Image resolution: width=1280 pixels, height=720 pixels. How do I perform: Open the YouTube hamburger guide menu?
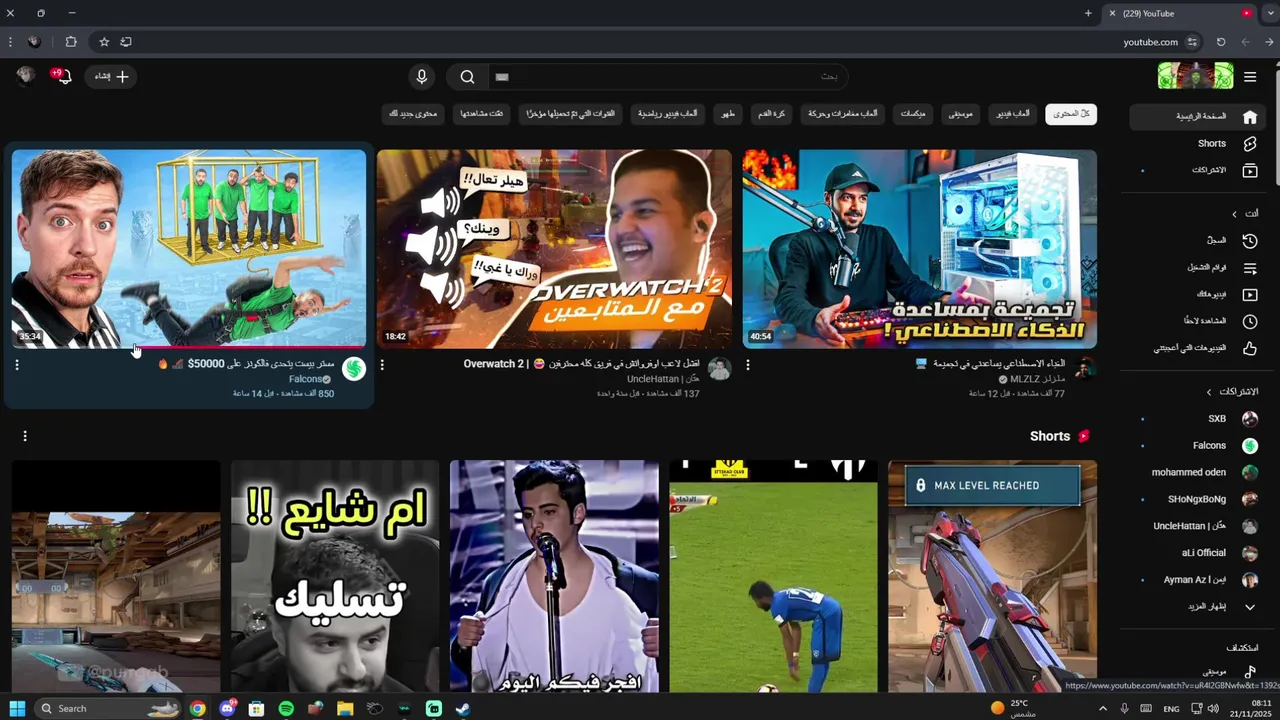(1250, 77)
